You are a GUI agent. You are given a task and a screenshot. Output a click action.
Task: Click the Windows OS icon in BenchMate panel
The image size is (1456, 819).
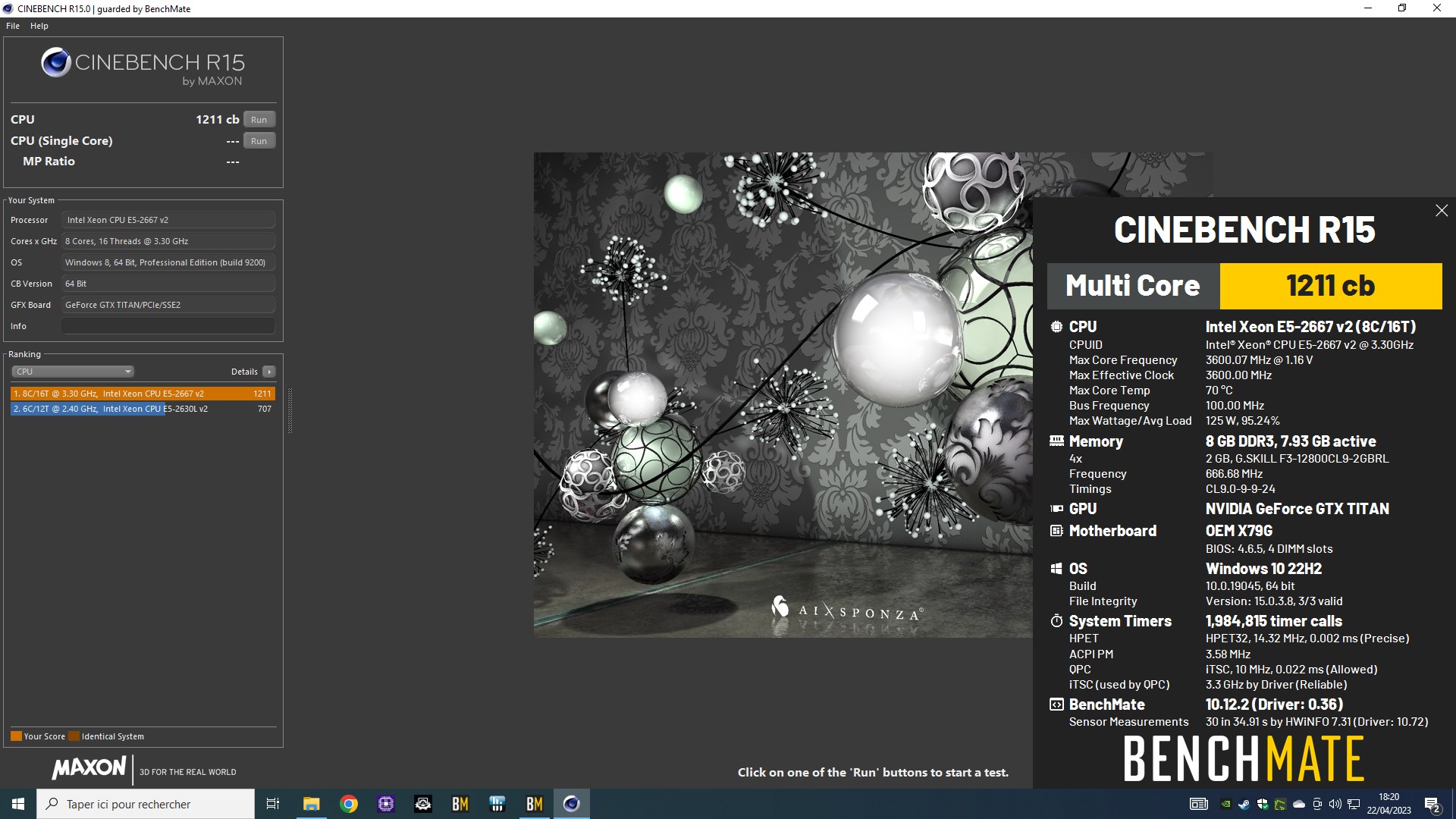[x=1056, y=569]
